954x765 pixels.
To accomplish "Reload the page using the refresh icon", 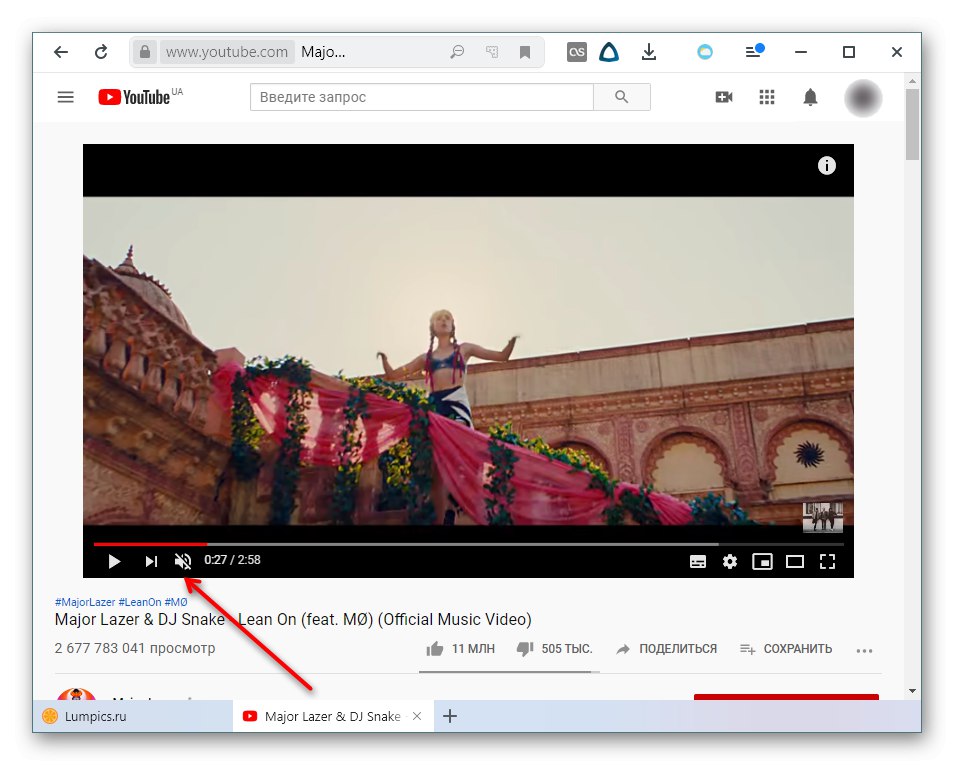I will click(x=101, y=52).
